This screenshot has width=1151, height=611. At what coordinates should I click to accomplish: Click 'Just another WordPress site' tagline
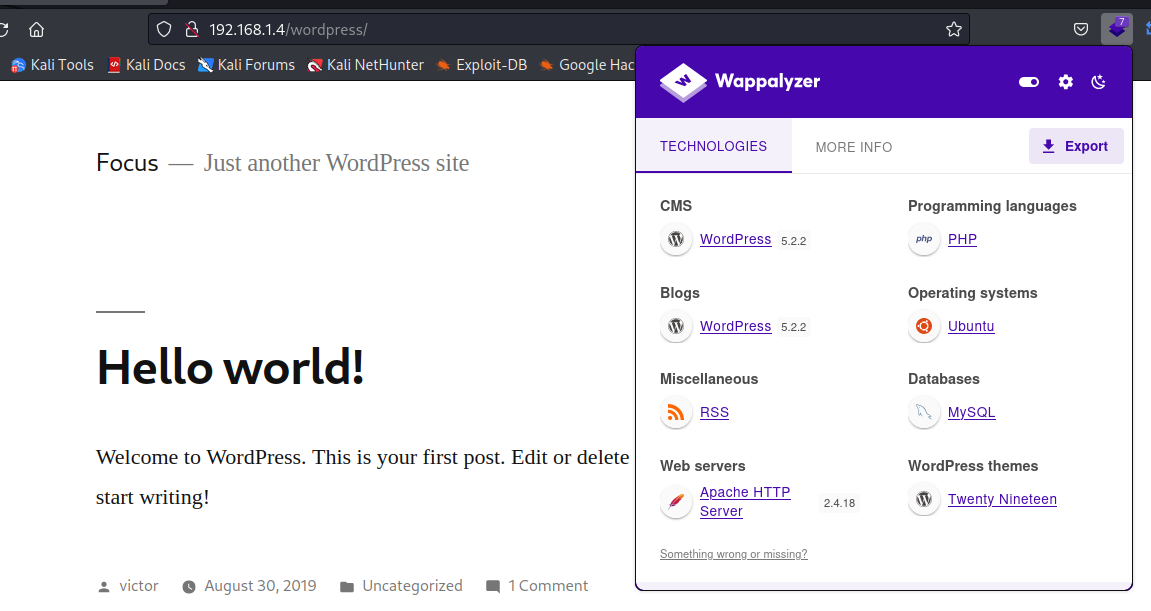(x=336, y=163)
